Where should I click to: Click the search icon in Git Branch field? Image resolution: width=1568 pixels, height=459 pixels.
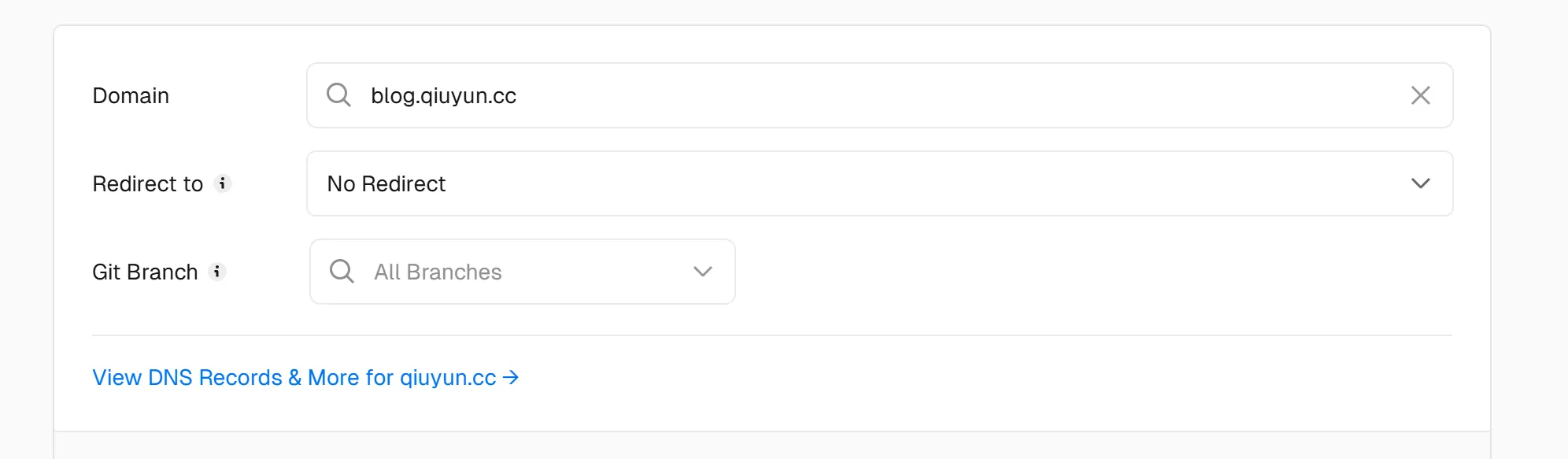pos(342,272)
